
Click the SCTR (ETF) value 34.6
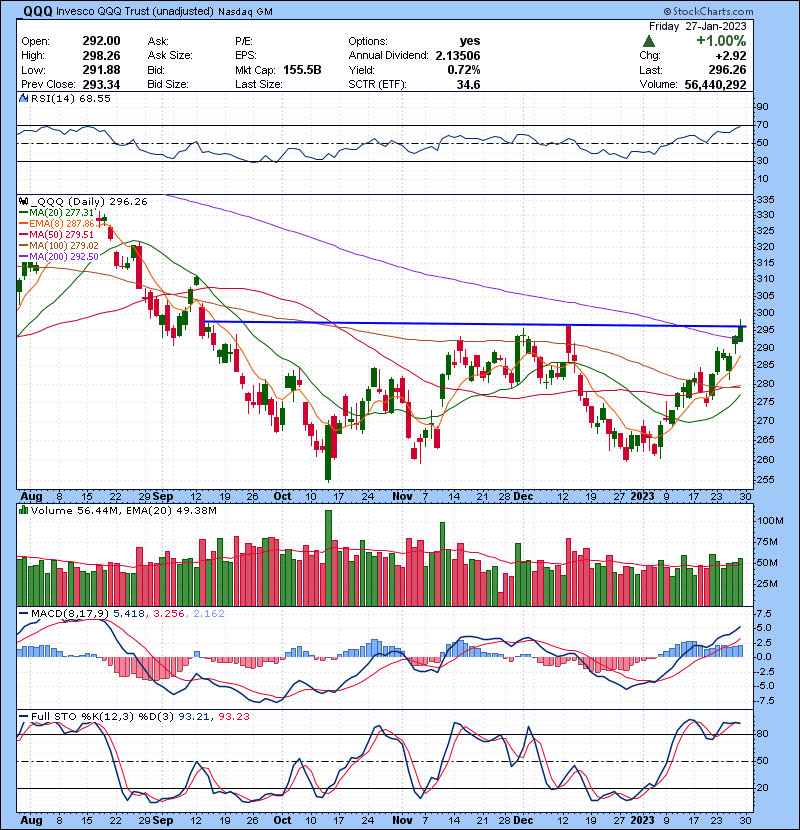point(469,84)
